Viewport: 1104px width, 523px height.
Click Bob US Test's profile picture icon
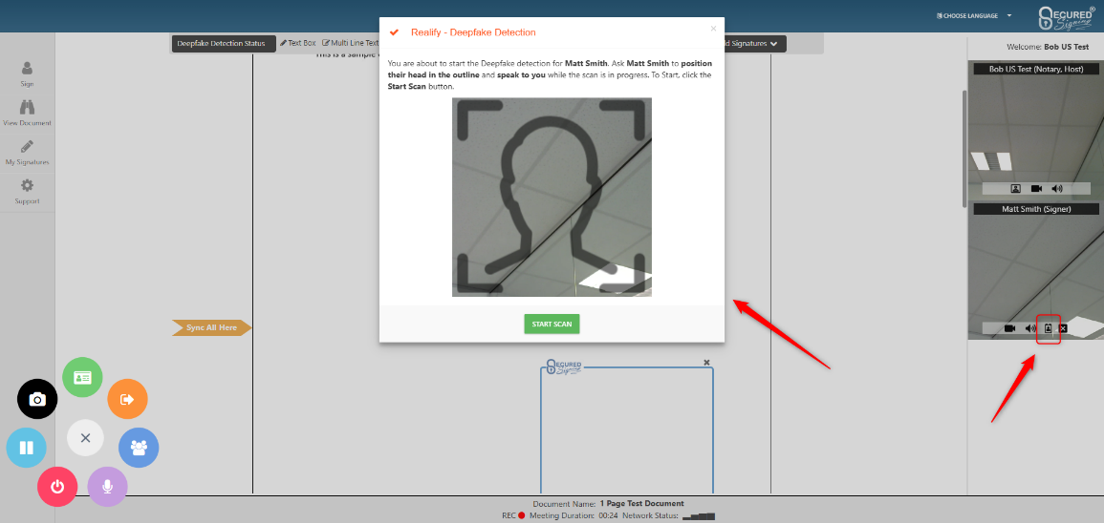1015,188
